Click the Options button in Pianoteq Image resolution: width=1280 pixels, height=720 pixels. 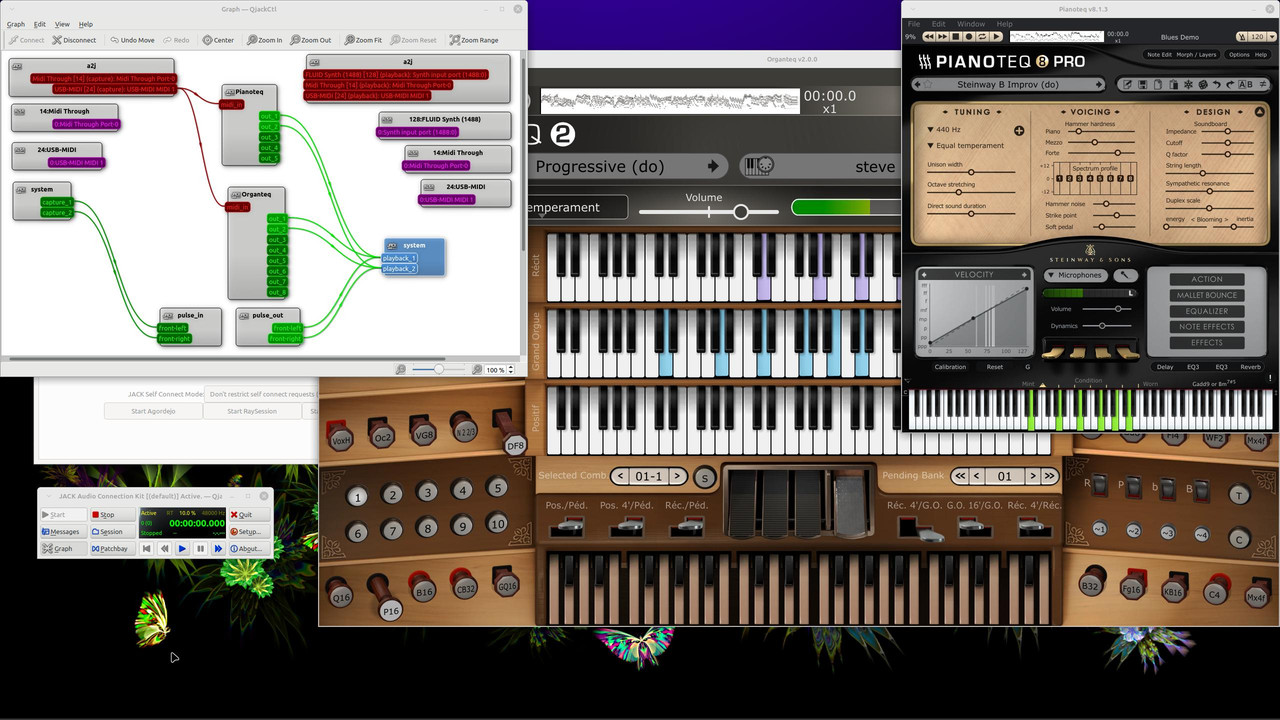pos(1239,55)
